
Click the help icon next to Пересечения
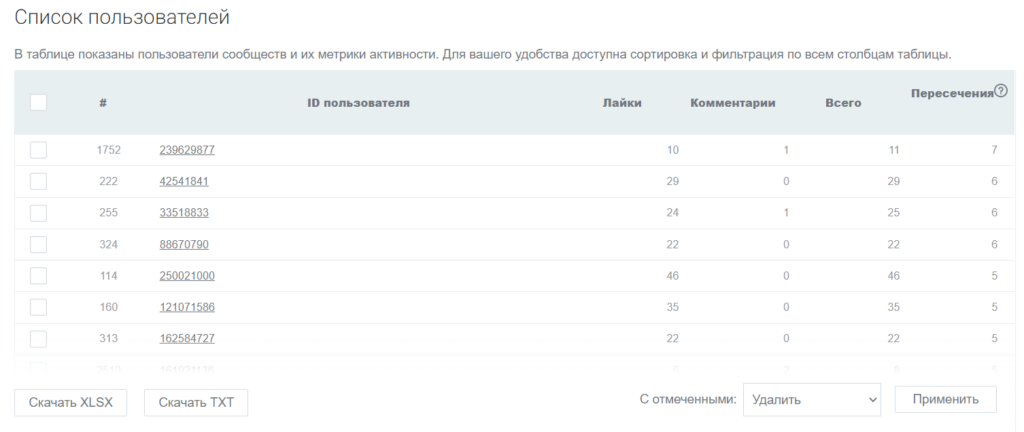[x=1000, y=91]
